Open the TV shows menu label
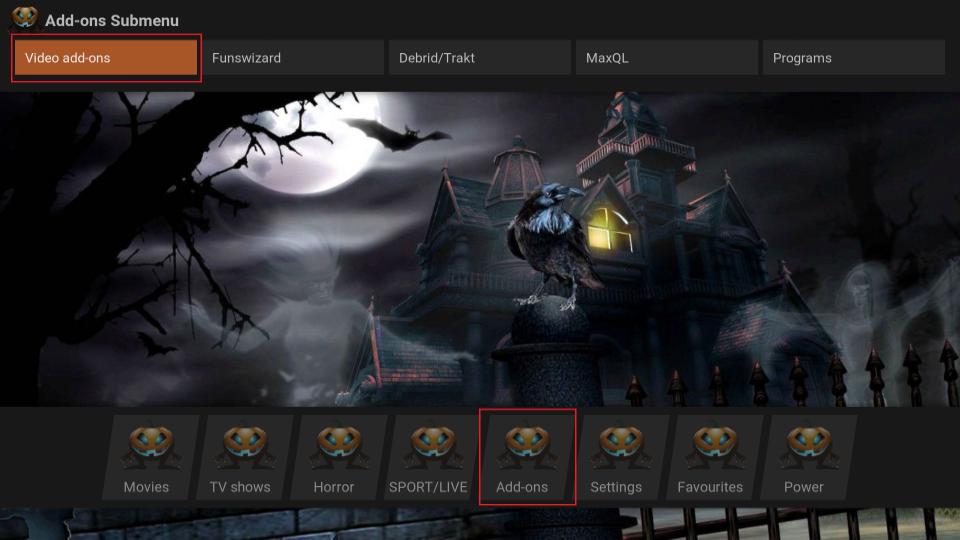960x540 pixels. pos(240,487)
